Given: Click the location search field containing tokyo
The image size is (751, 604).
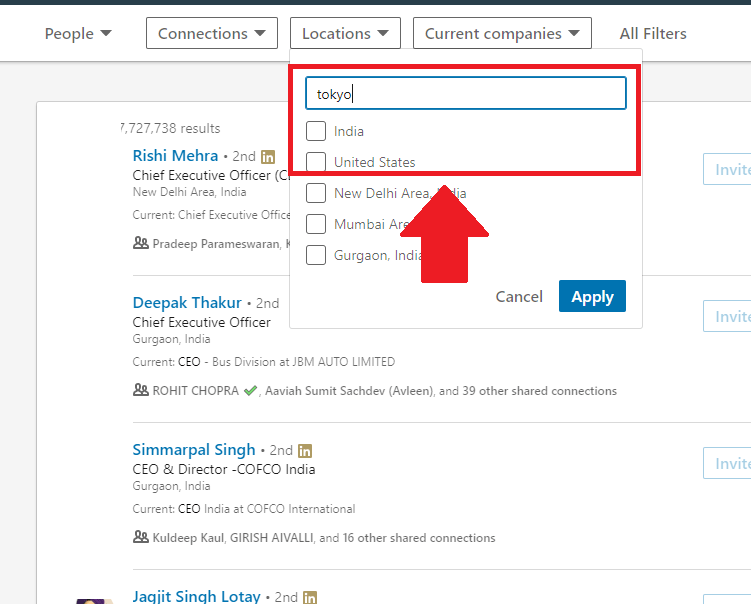Looking at the screenshot, I should coord(466,93).
